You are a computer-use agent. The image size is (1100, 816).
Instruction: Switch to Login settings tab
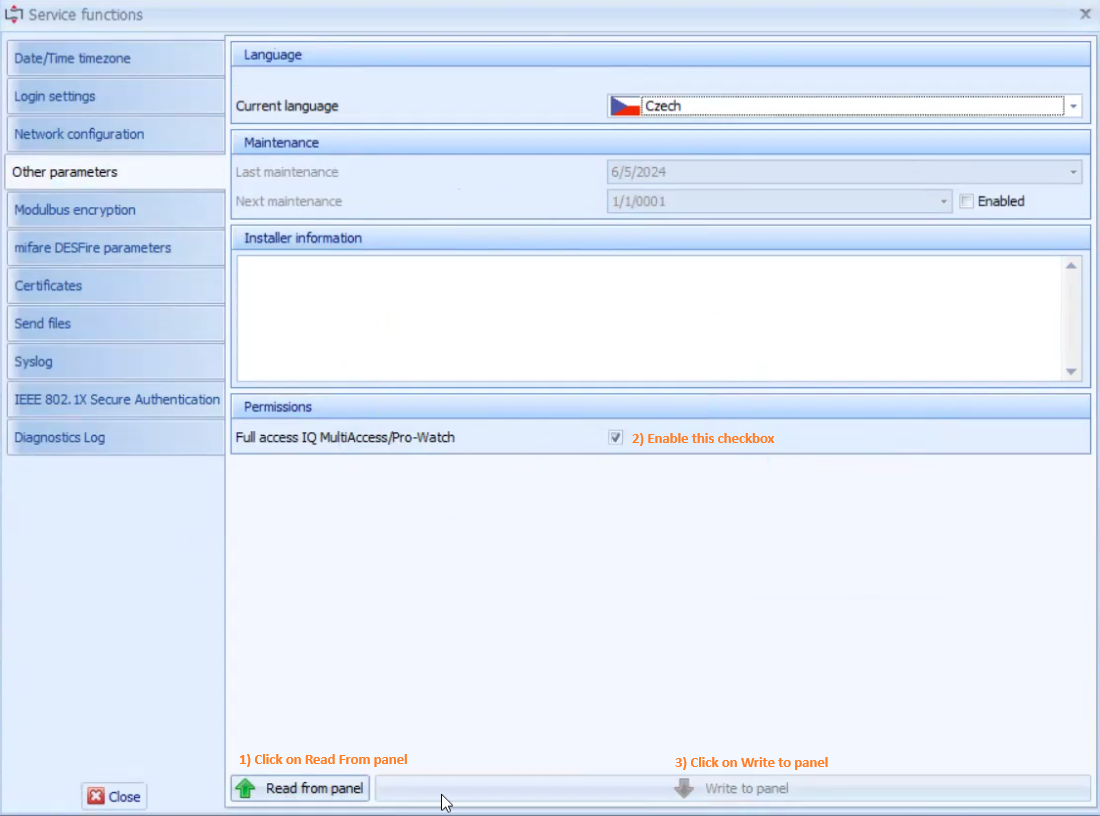[x=116, y=96]
